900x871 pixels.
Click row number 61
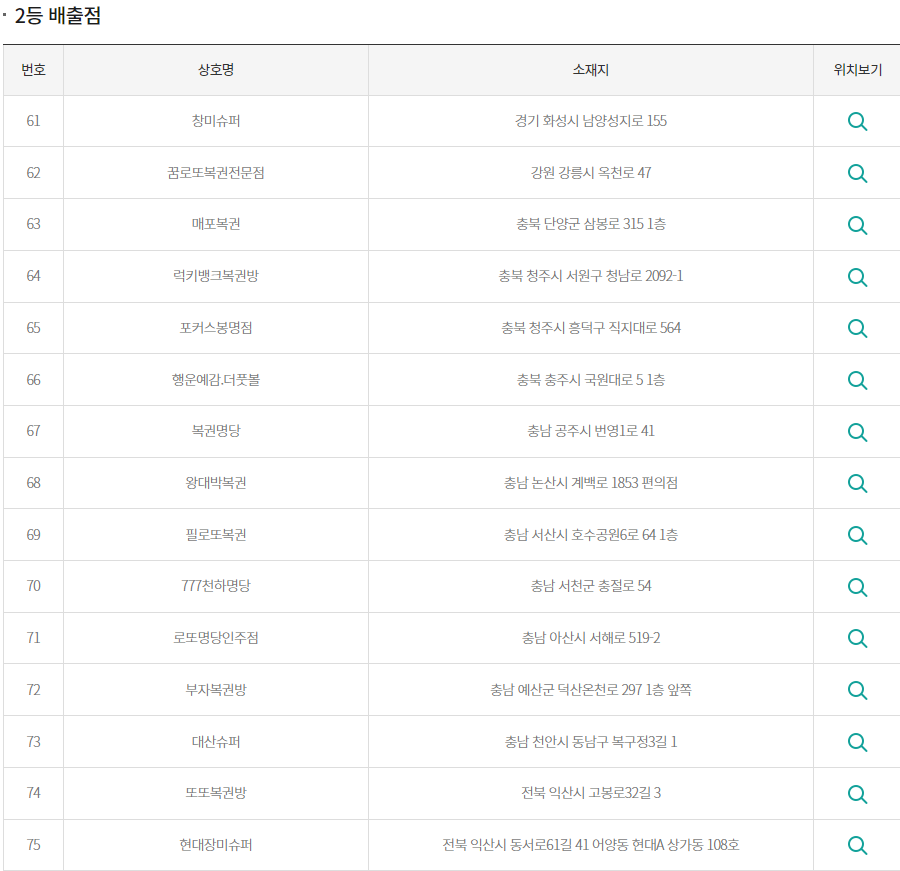click(x=33, y=121)
